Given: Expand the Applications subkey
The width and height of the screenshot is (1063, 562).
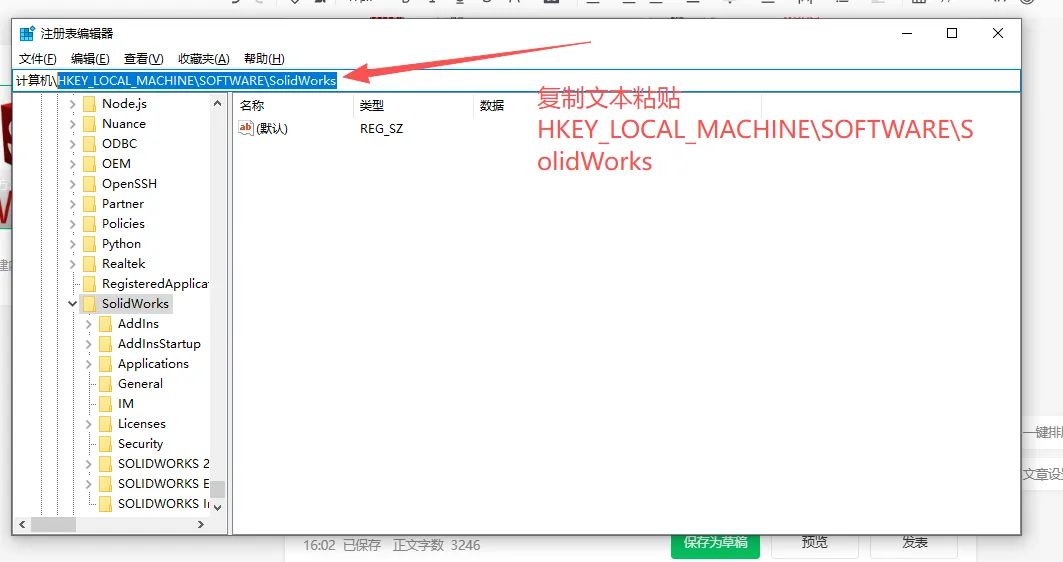Looking at the screenshot, I should coord(88,365).
